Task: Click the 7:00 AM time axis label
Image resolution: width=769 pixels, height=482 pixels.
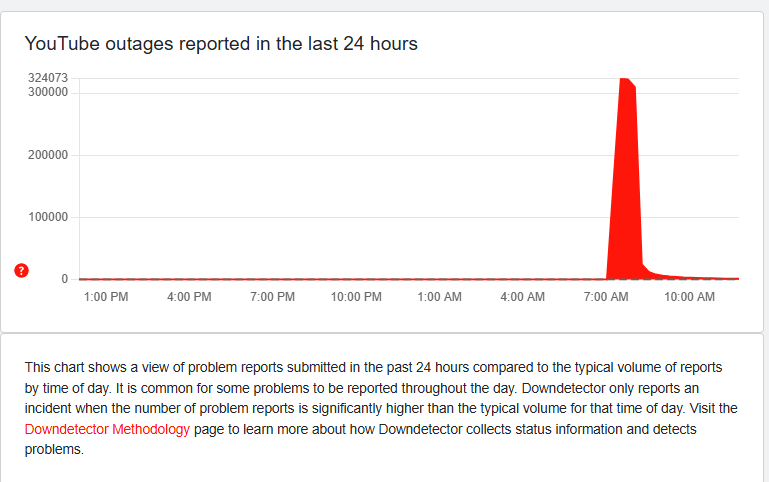Action: click(x=605, y=297)
